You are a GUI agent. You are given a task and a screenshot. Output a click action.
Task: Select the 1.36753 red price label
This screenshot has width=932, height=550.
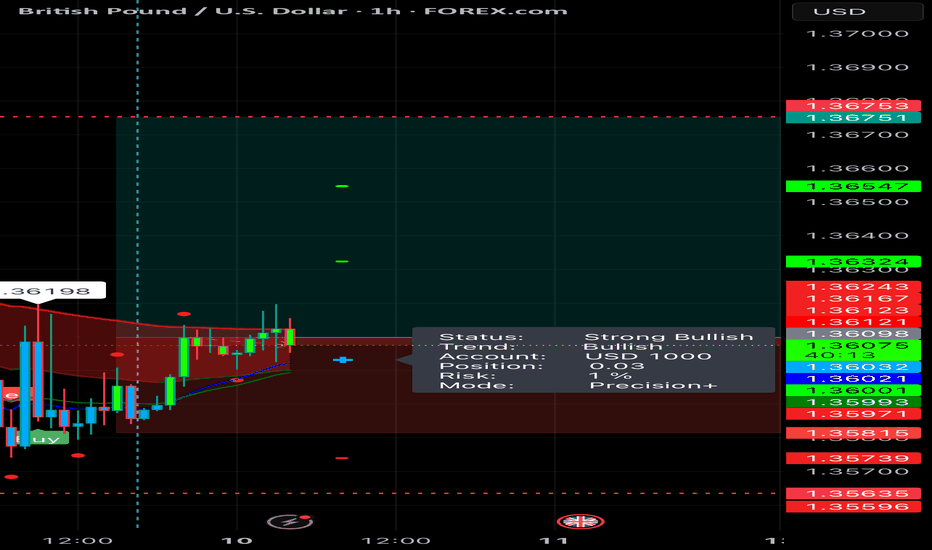[854, 106]
